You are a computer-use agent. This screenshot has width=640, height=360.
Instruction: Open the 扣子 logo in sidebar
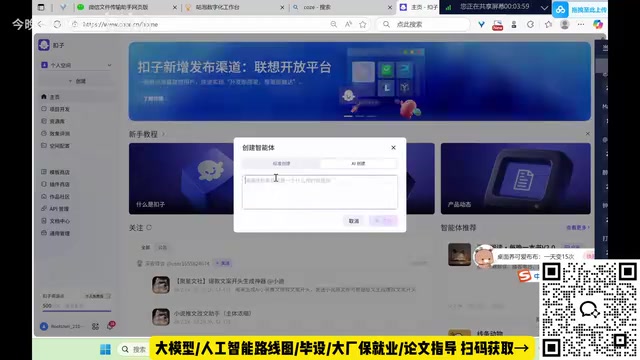tap(44, 45)
